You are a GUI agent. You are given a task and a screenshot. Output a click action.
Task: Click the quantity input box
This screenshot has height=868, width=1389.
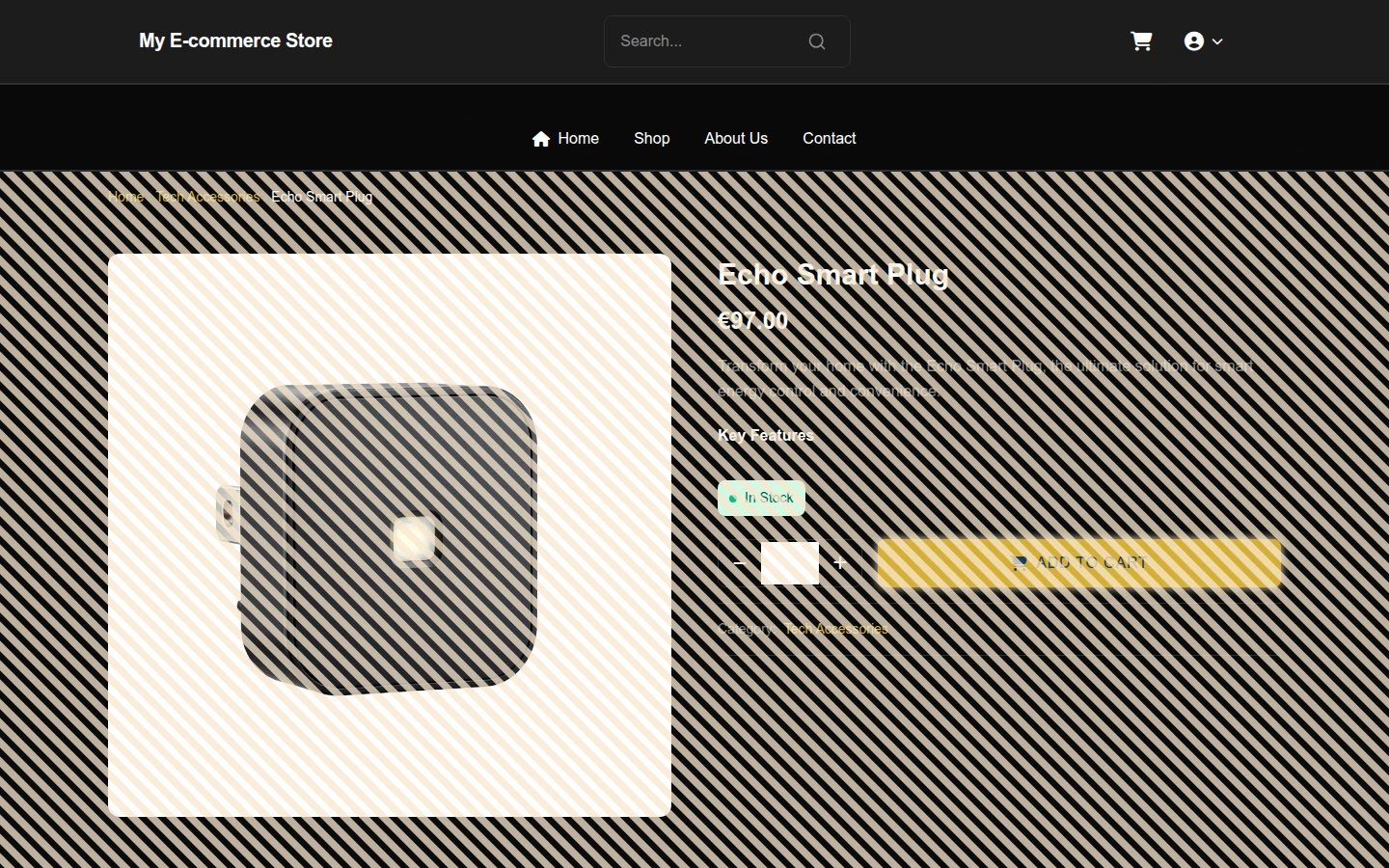[x=790, y=563]
